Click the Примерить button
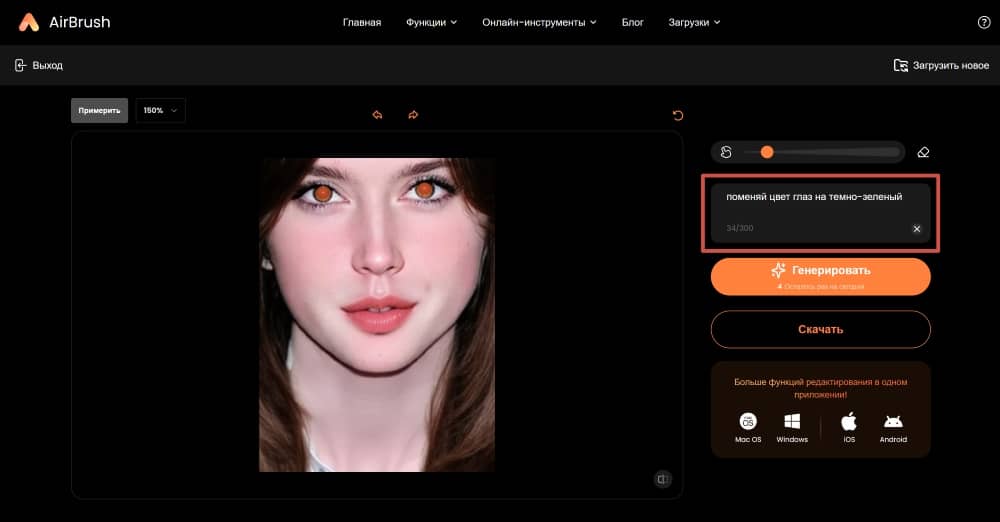The width and height of the screenshot is (1000, 522). pyautogui.click(x=99, y=110)
